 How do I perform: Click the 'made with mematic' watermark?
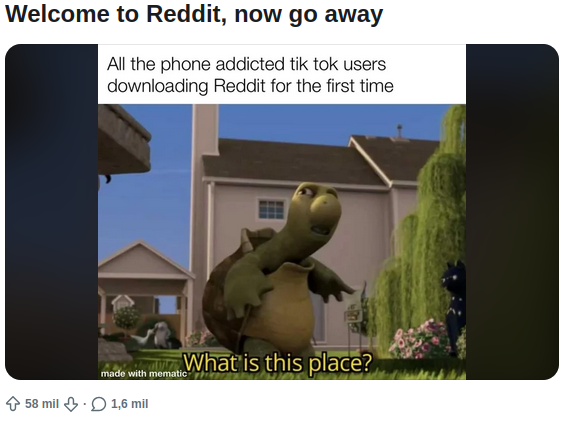tap(143, 373)
